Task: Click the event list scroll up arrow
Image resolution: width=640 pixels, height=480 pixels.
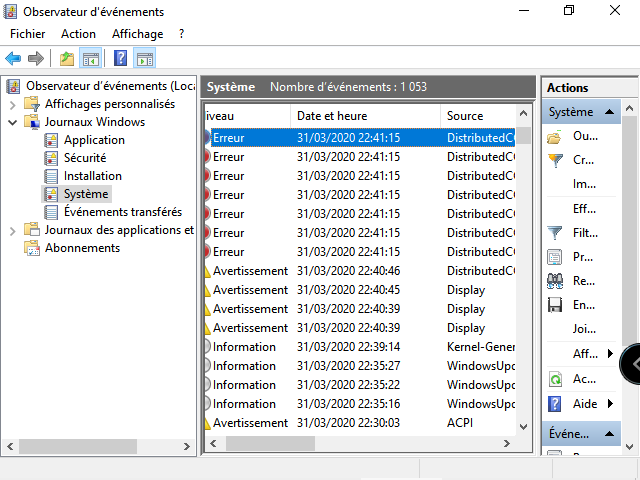Action: [523, 113]
